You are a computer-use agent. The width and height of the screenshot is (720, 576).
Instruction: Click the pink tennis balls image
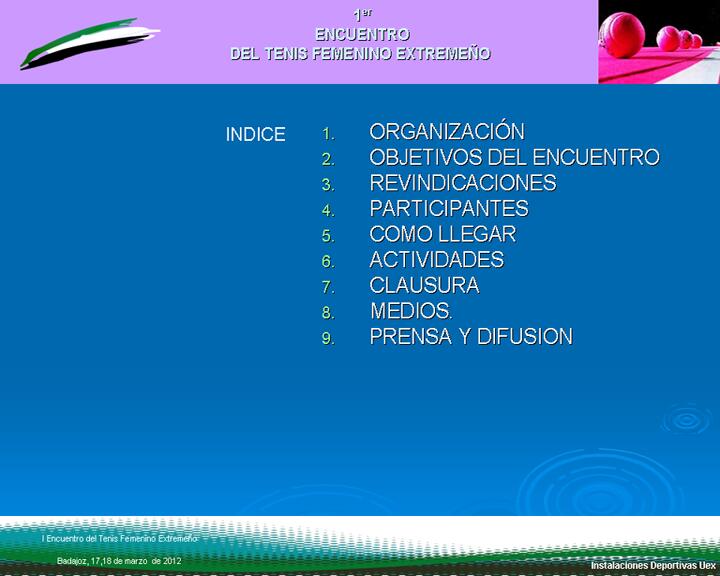pyautogui.click(x=658, y=42)
